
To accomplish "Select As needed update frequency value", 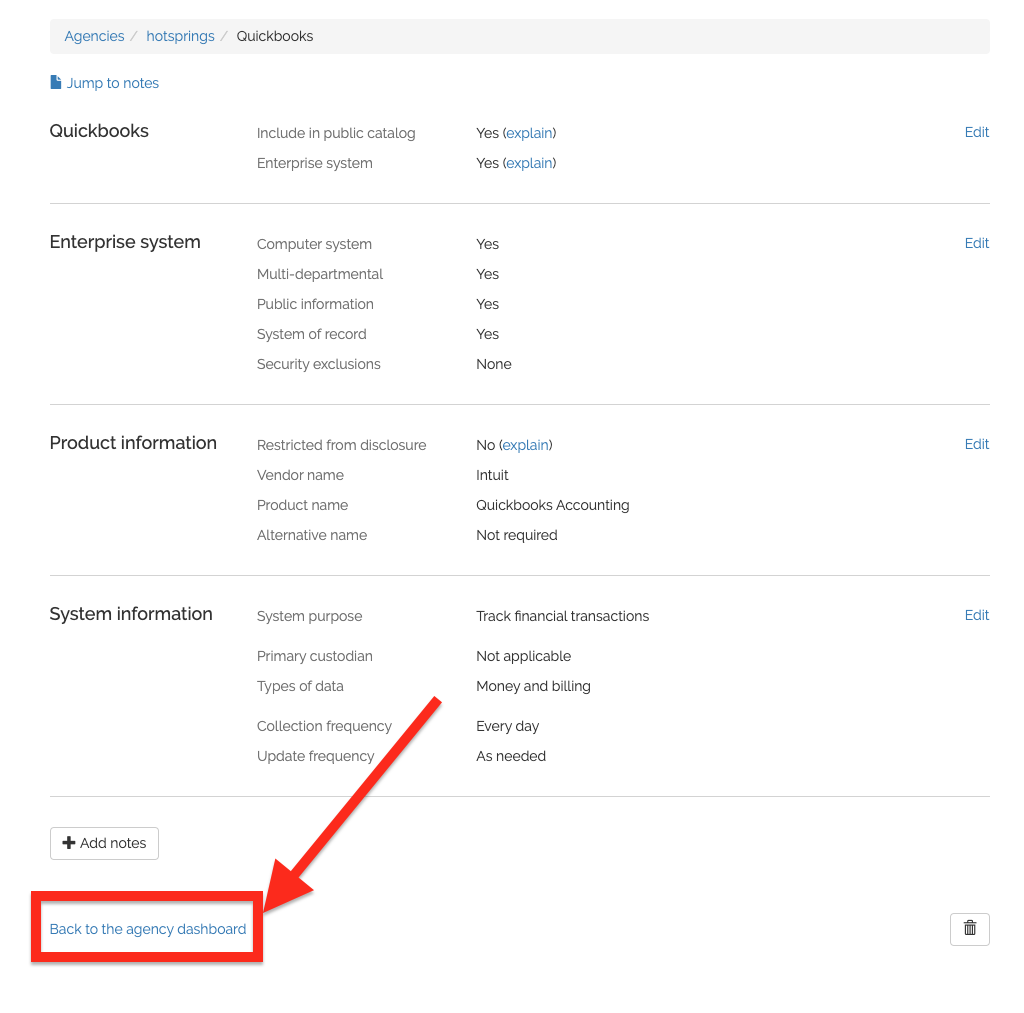I will 511,756.
